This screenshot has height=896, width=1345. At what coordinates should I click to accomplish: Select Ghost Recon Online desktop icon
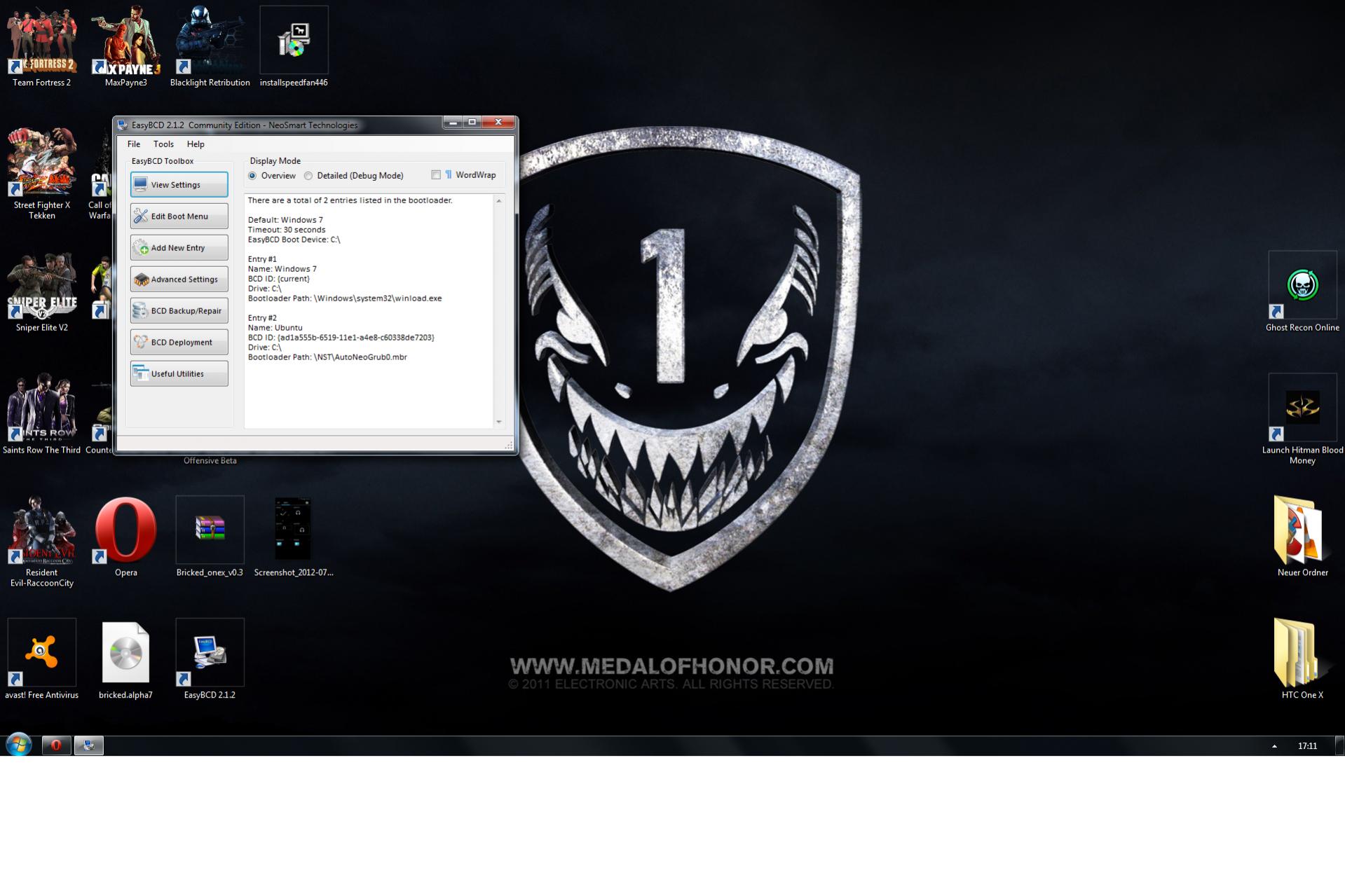(1302, 292)
